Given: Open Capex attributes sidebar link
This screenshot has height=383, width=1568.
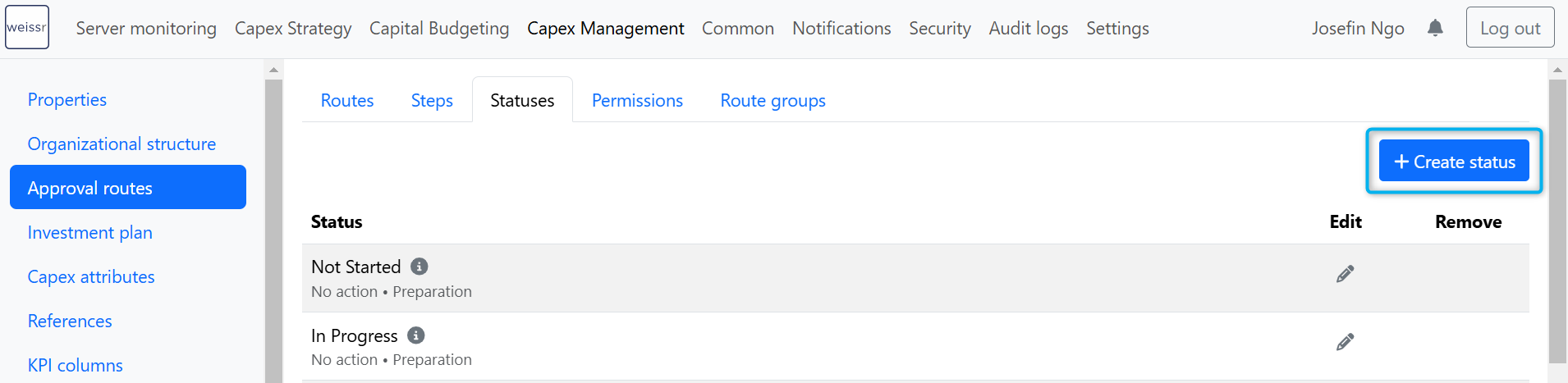Looking at the screenshot, I should tap(91, 276).
